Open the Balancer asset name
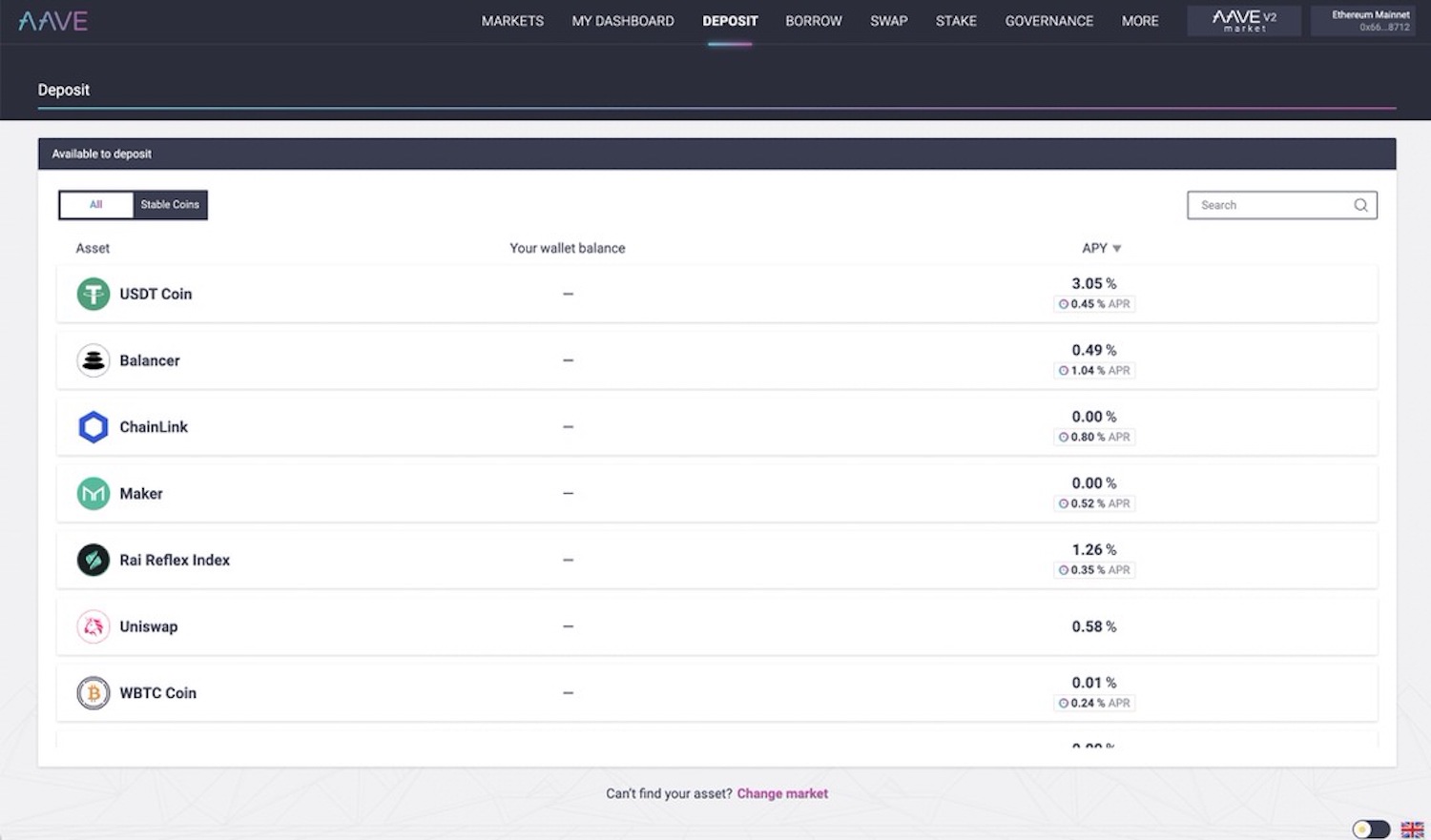The image size is (1431, 840). [150, 360]
